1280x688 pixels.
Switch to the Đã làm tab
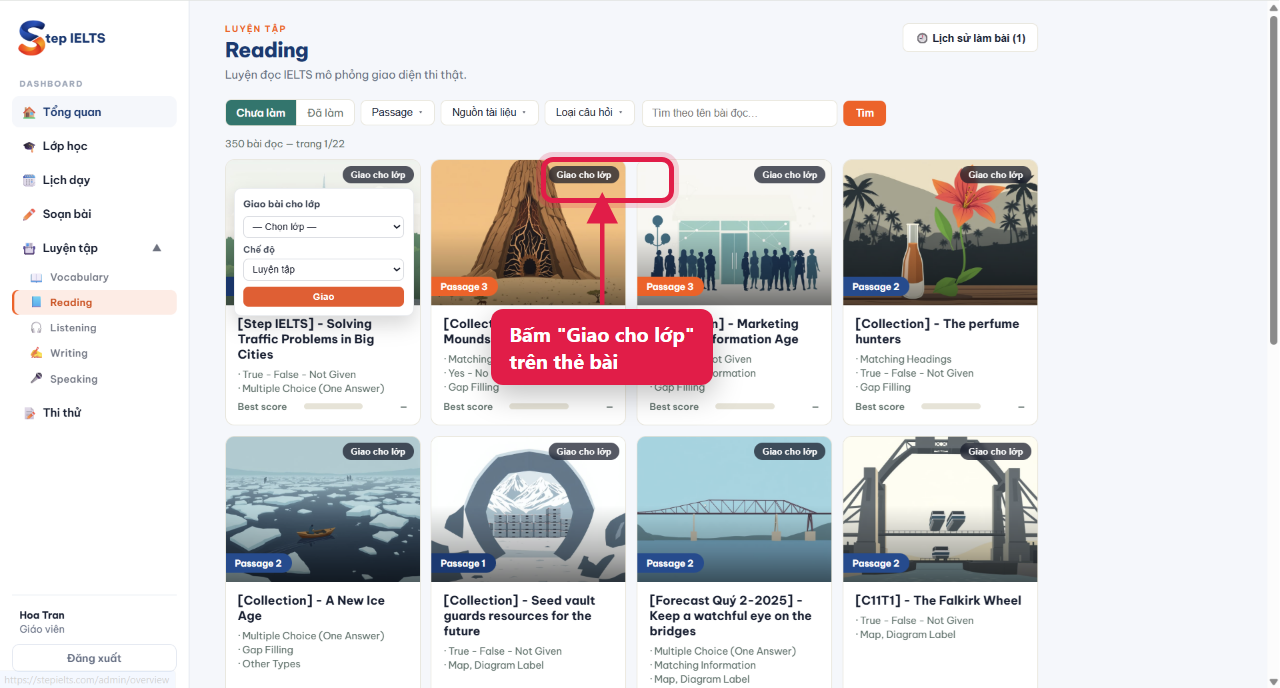click(325, 113)
